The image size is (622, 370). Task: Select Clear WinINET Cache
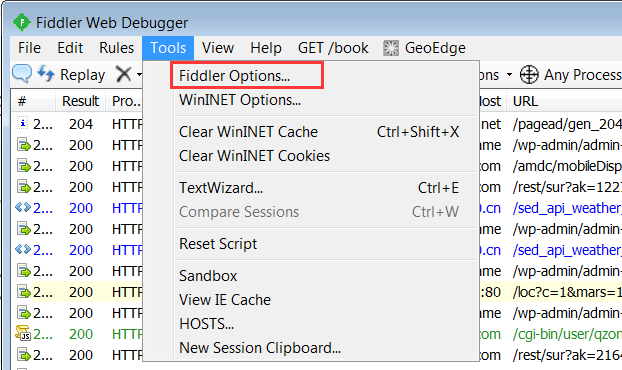click(248, 132)
